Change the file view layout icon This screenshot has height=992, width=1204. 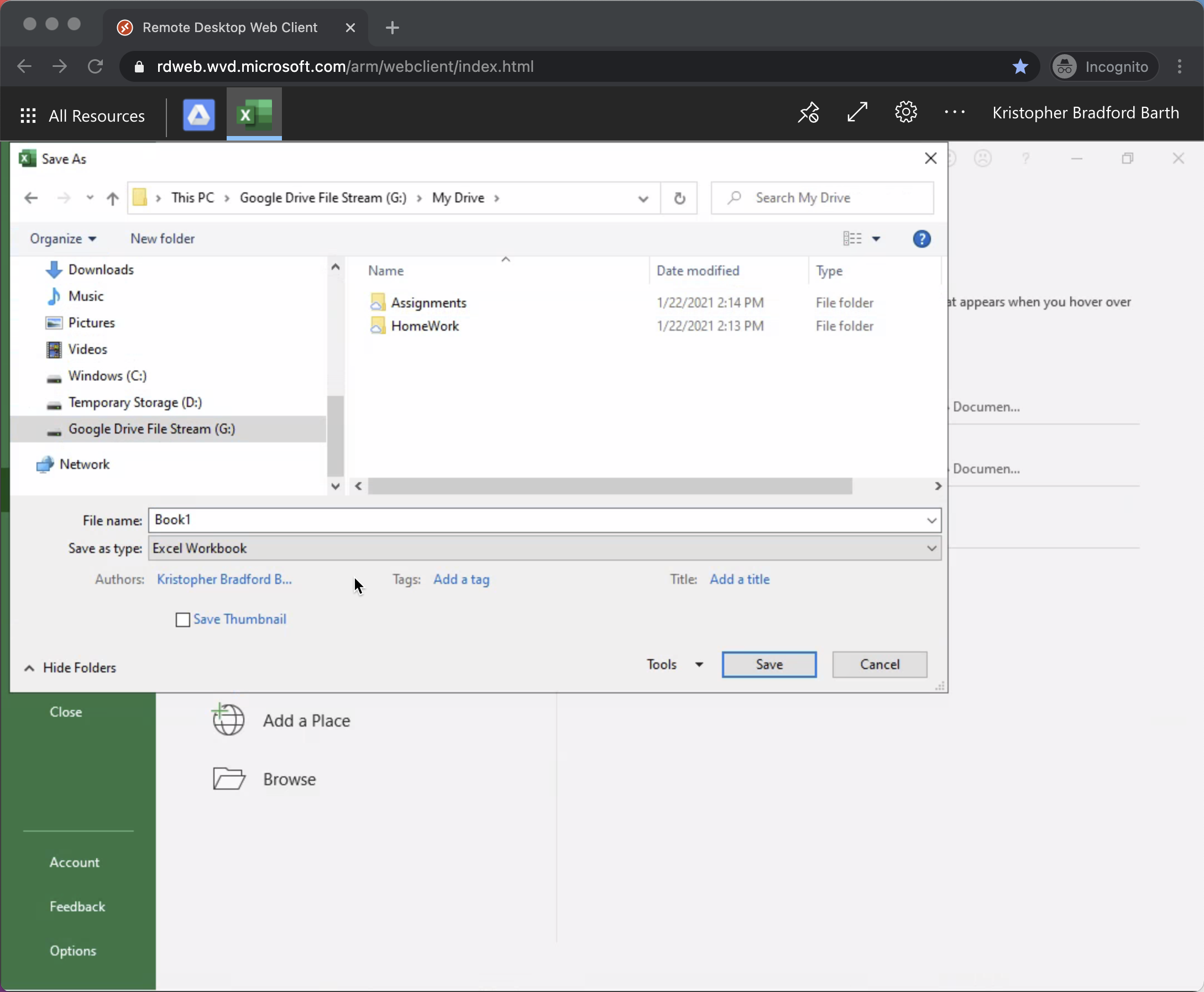click(852, 238)
